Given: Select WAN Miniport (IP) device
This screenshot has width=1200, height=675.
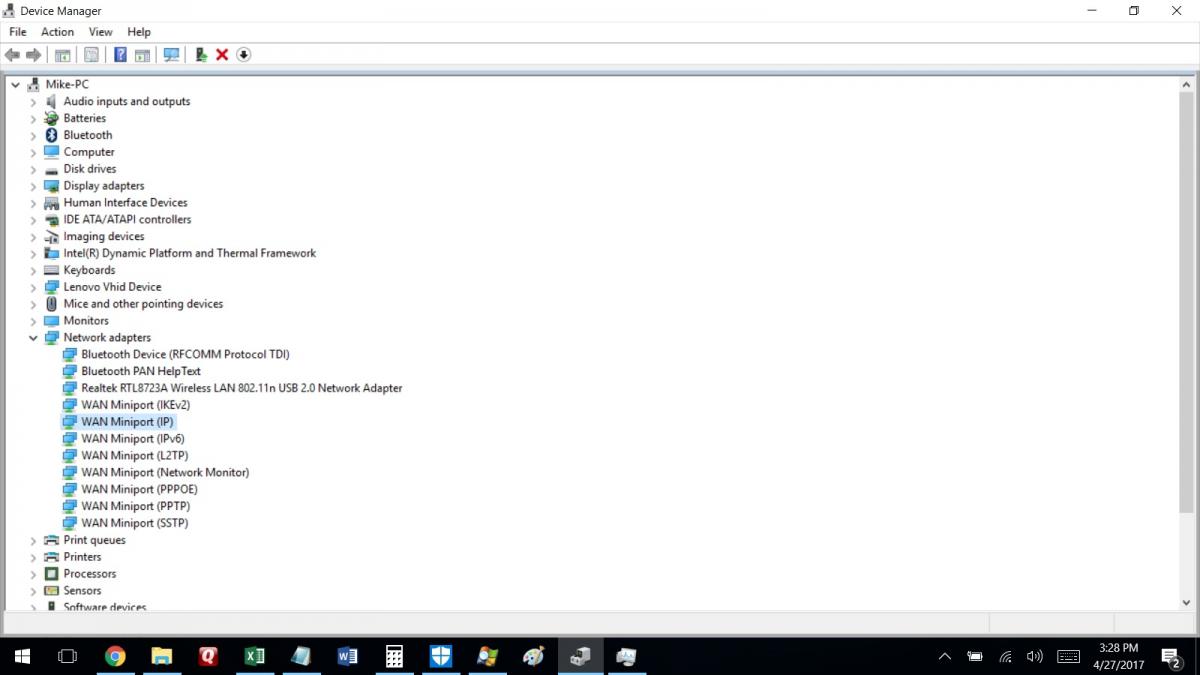Looking at the screenshot, I should (x=127, y=422).
